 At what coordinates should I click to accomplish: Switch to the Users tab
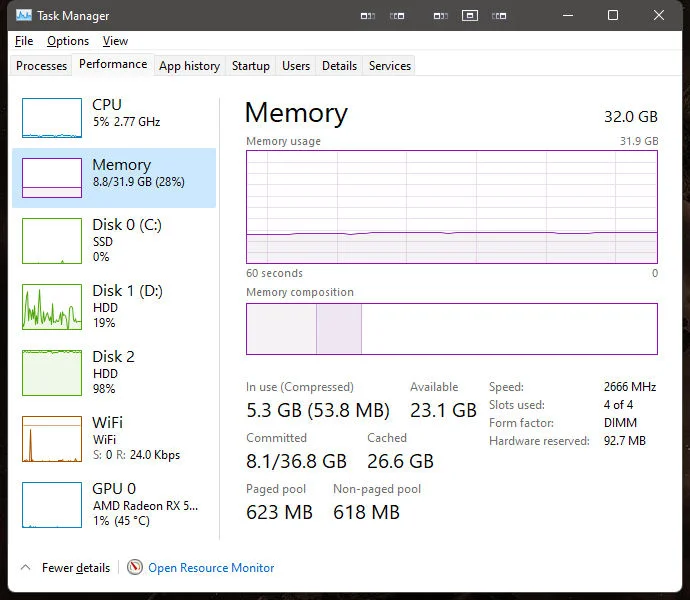[296, 66]
